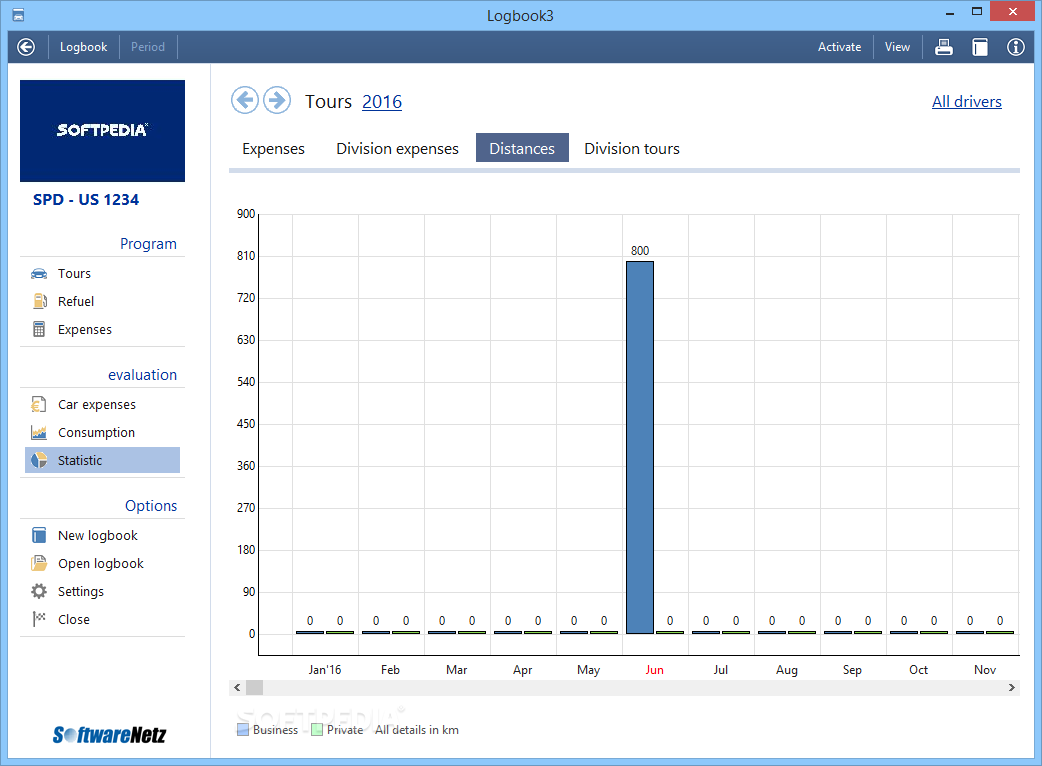Viewport: 1042px width, 766px height.
Task: Click the Open logbook folder icon
Action: point(39,563)
